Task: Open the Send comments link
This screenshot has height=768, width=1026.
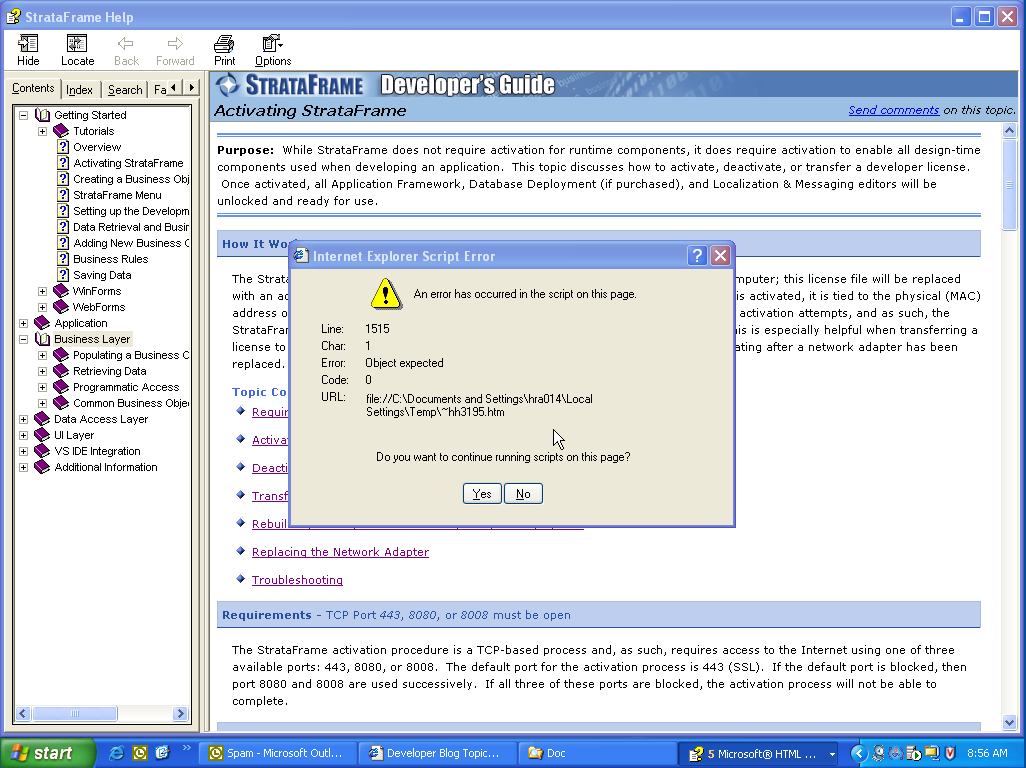Action: (893, 110)
